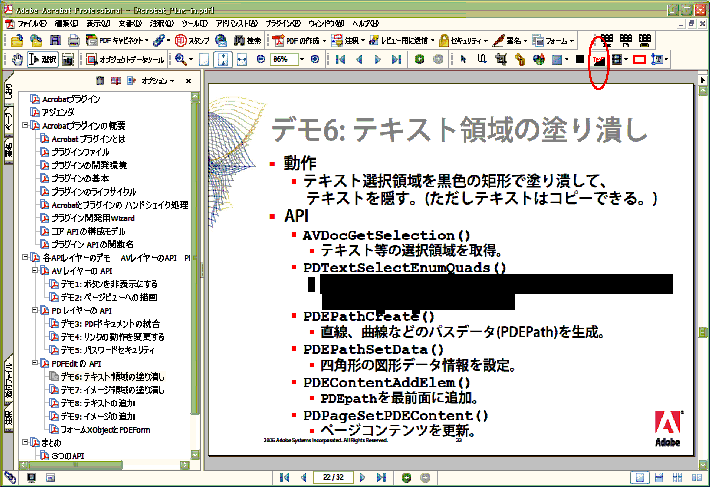Screen dimensions: 710x487
Task: Go to last page using top toolbar
Action: [396, 59]
